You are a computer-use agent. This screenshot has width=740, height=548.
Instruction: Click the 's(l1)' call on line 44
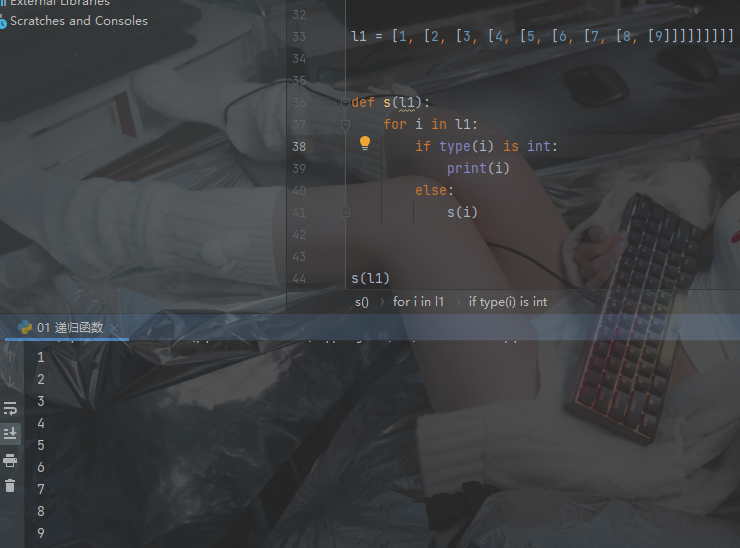[370, 278]
